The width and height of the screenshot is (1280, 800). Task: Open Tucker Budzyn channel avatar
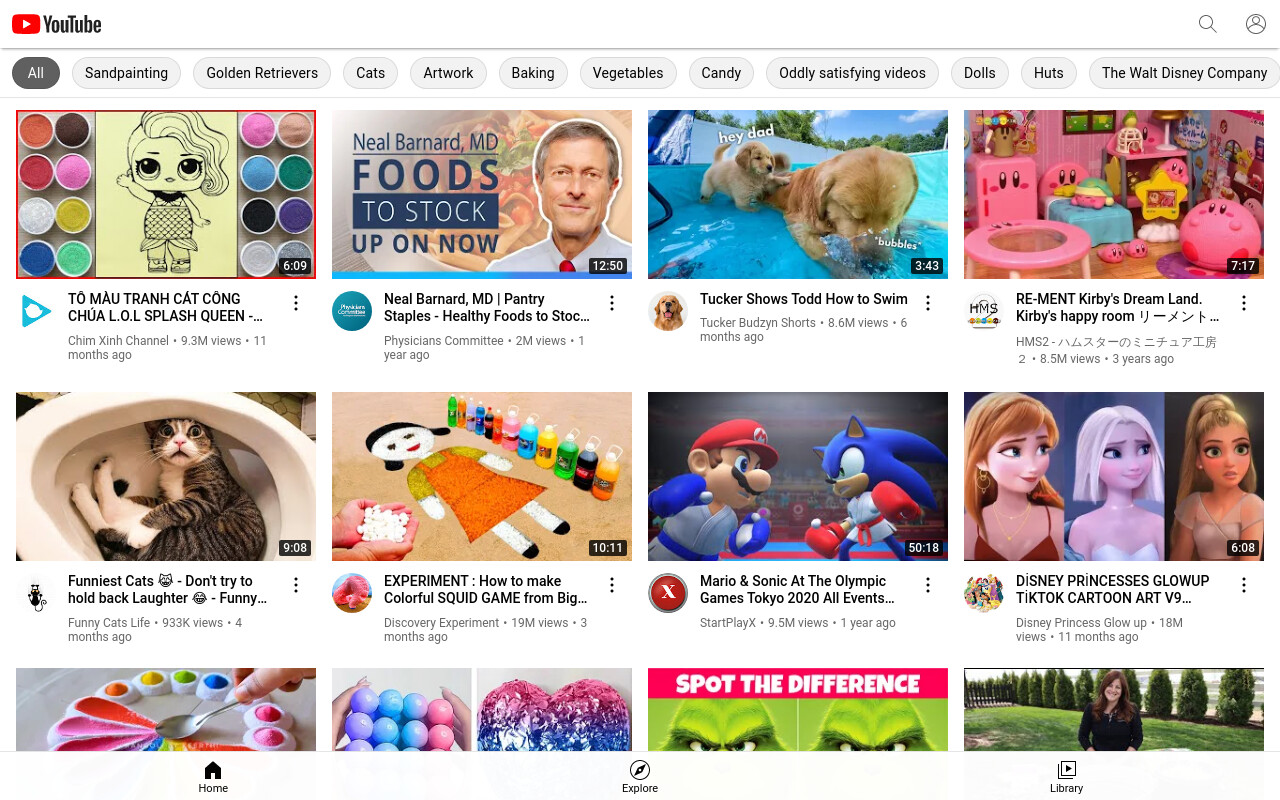click(668, 311)
